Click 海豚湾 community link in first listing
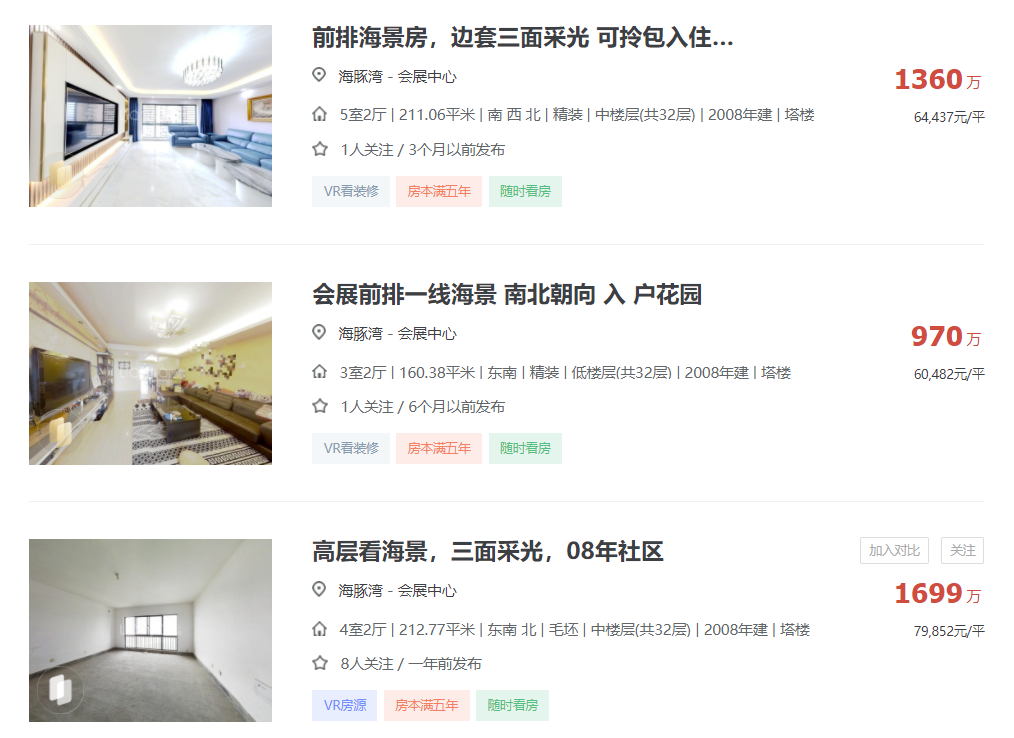The height and width of the screenshot is (738, 1014). point(360,76)
